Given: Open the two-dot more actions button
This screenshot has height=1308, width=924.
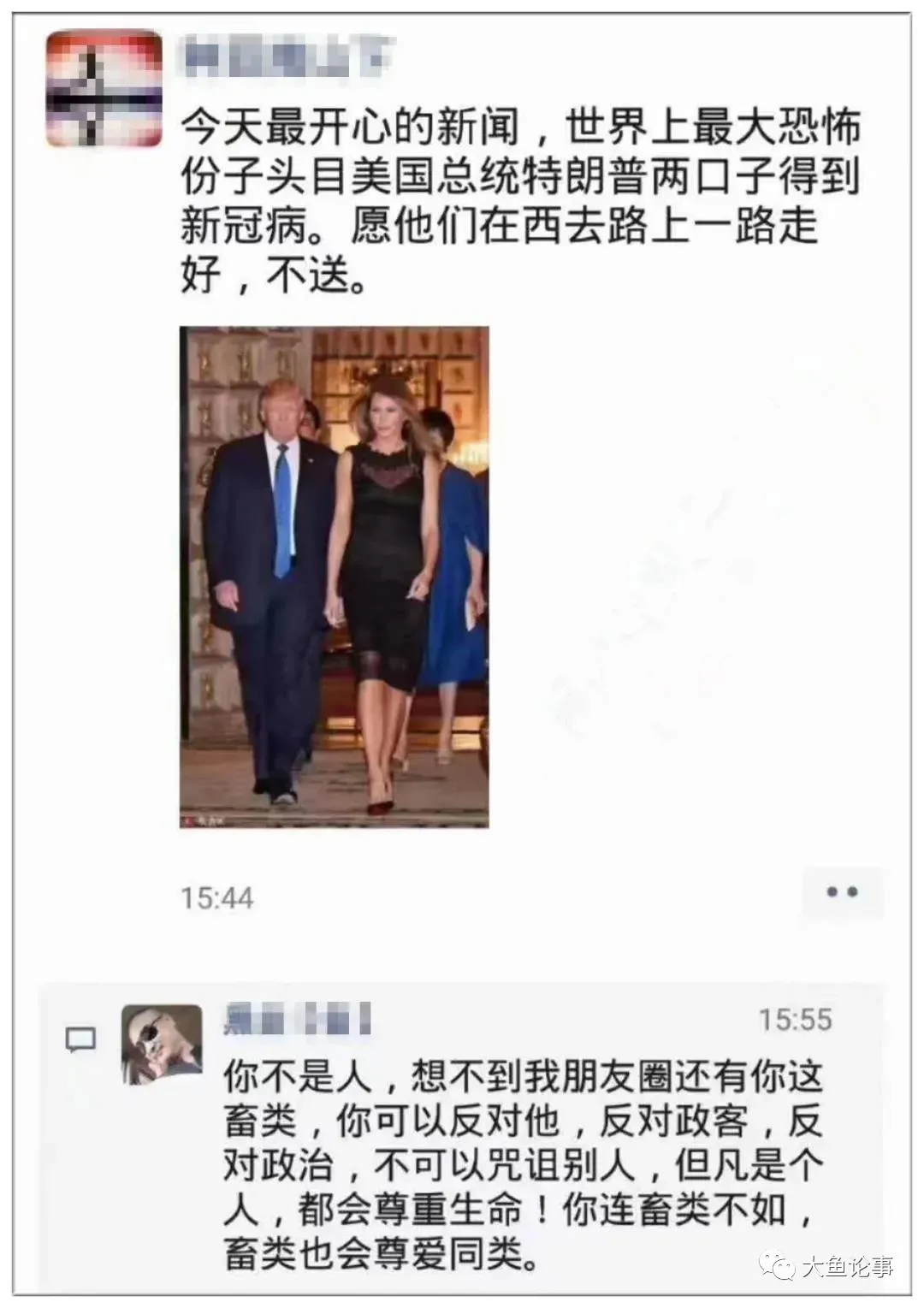Looking at the screenshot, I should coord(842,892).
